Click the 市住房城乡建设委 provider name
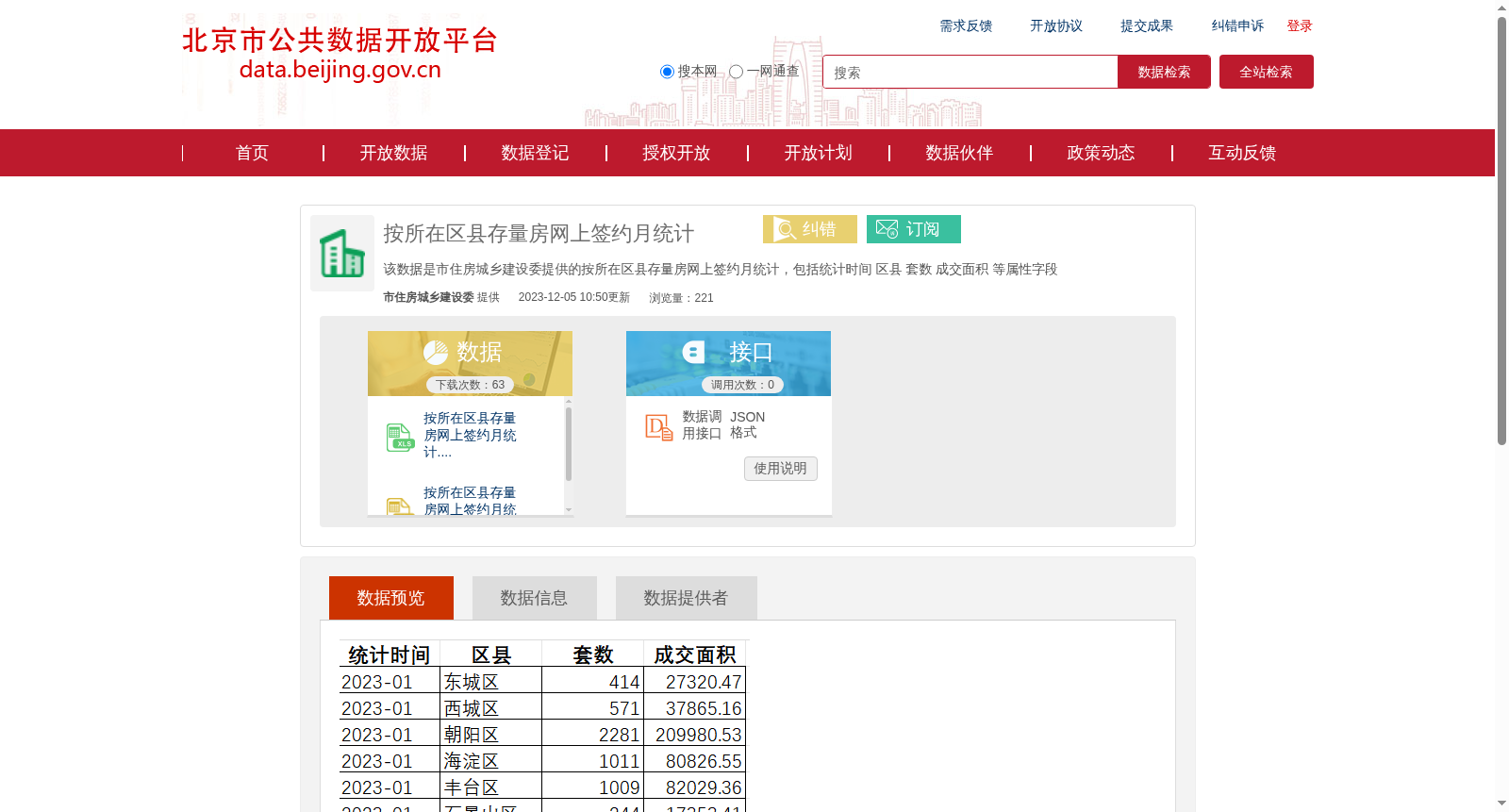Viewport: 1509px width, 812px height. (x=428, y=297)
